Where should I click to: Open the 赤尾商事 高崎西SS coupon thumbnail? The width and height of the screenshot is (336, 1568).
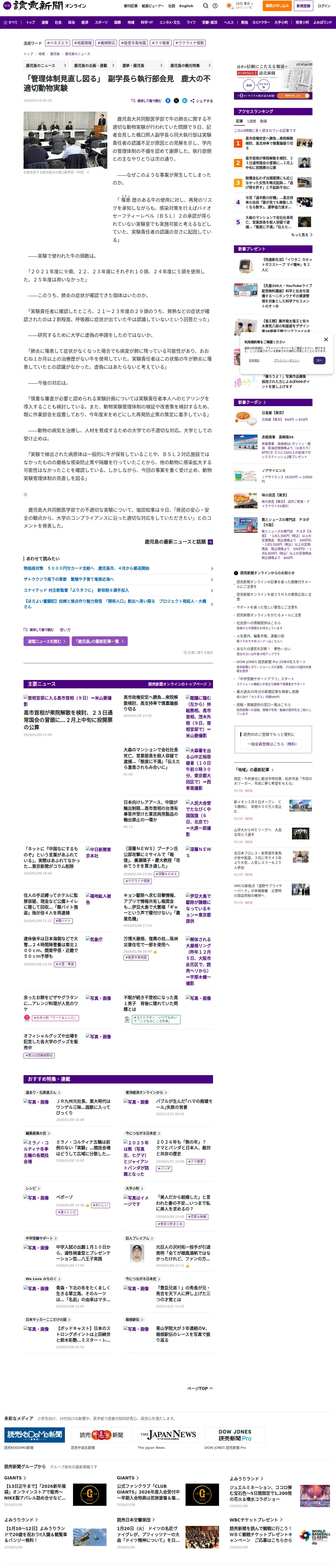tap(246, 442)
